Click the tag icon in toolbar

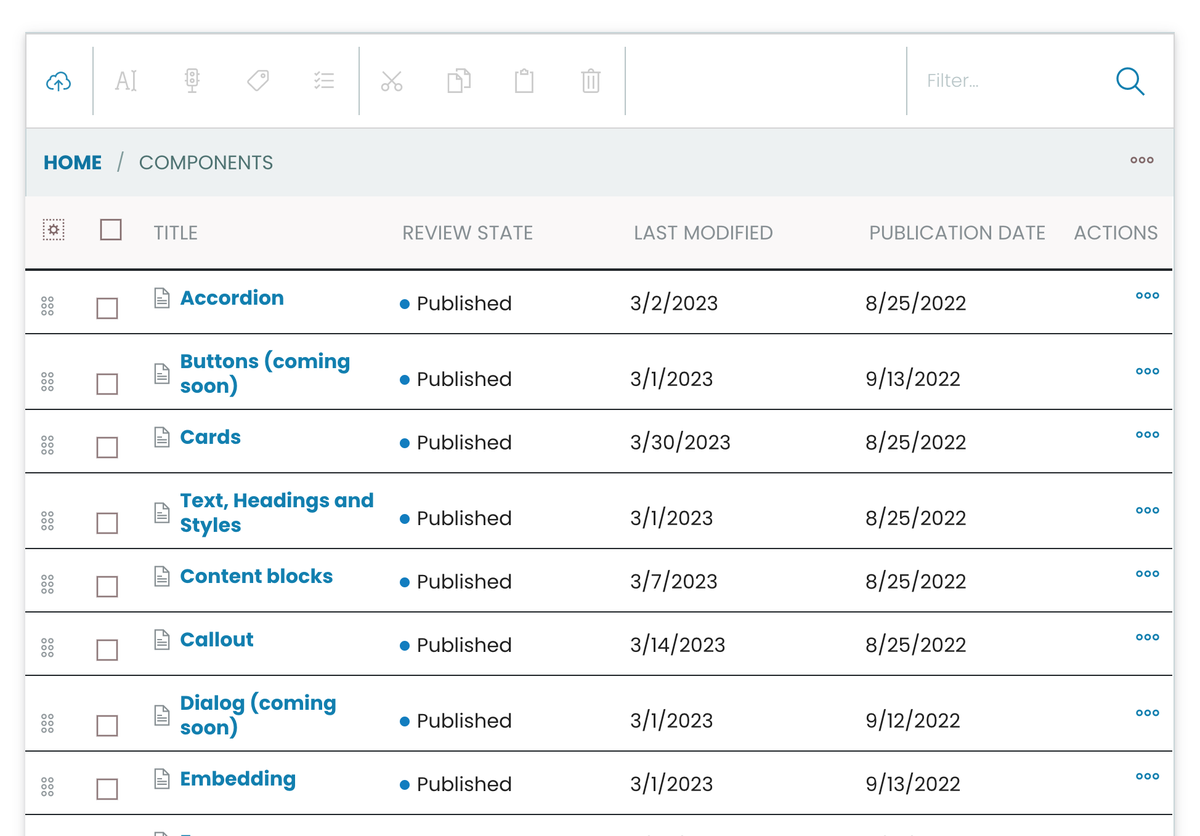click(x=258, y=81)
